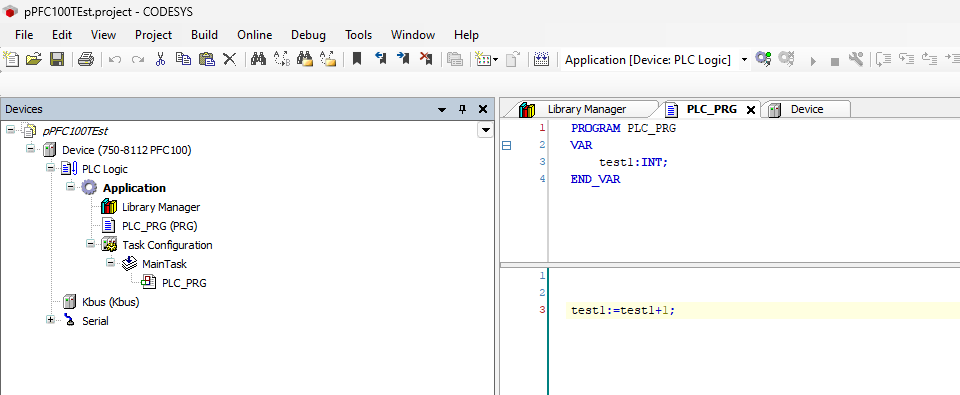Image resolution: width=960 pixels, height=395 pixels.
Task: Collapse the Device (750-8112 PFC100) node
Action: coord(30,148)
